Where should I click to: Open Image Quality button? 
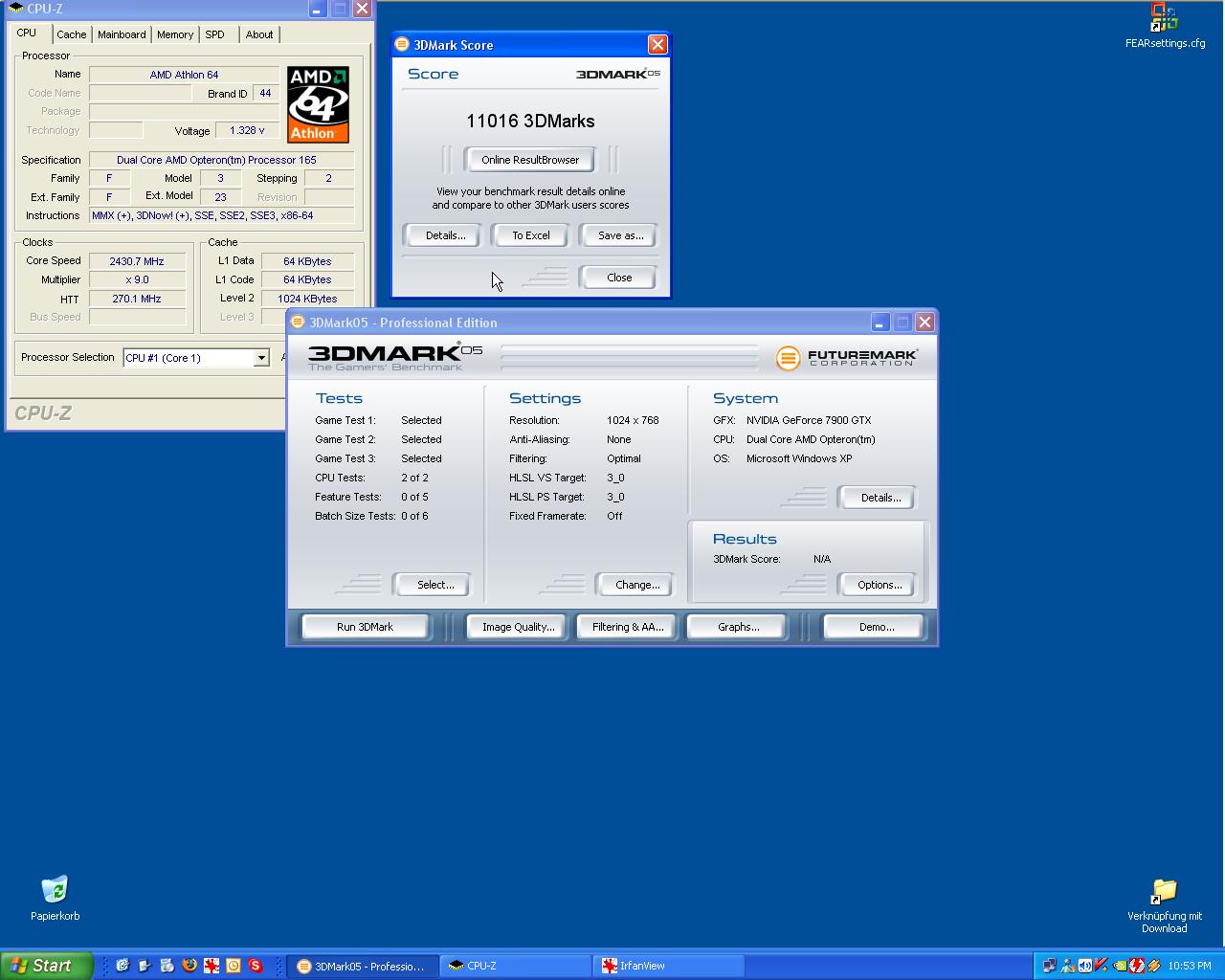(x=518, y=627)
